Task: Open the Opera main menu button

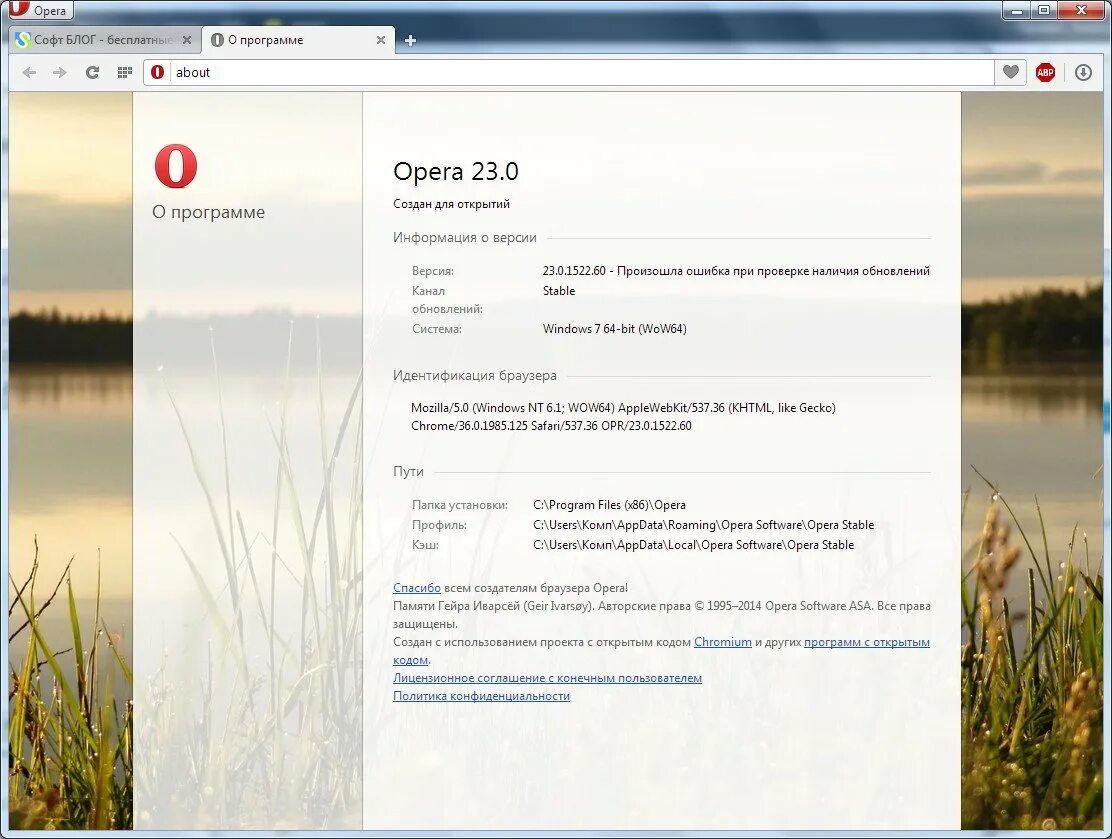Action: pyautogui.click(x=40, y=10)
